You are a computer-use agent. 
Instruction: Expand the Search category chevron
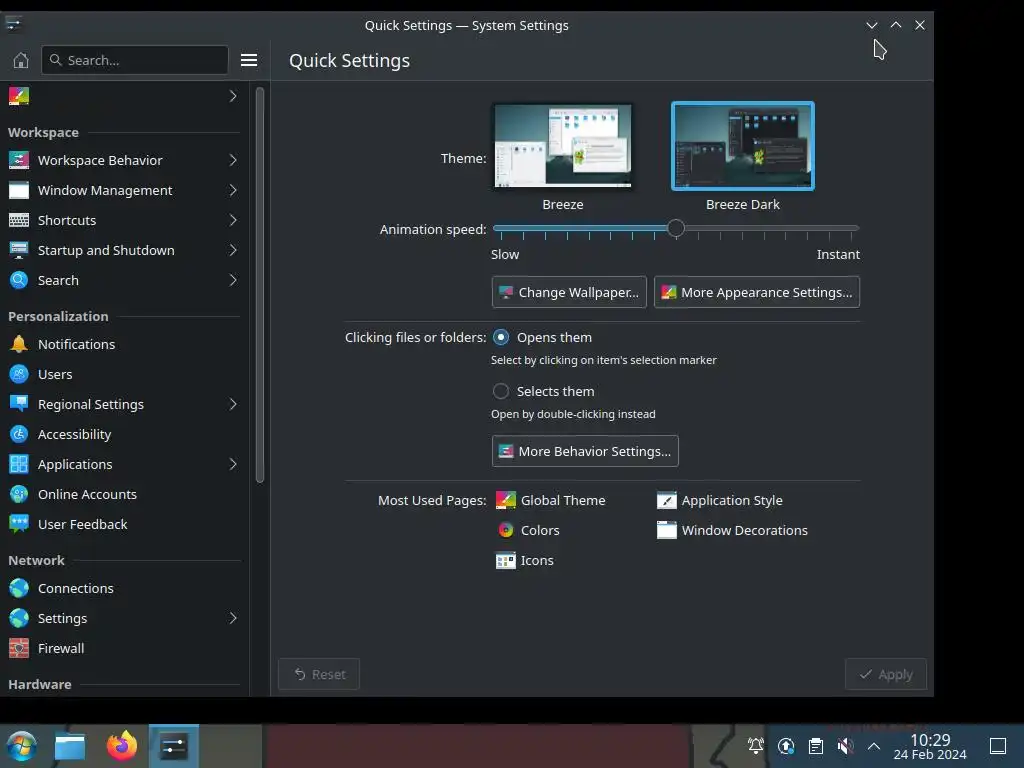[233, 280]
